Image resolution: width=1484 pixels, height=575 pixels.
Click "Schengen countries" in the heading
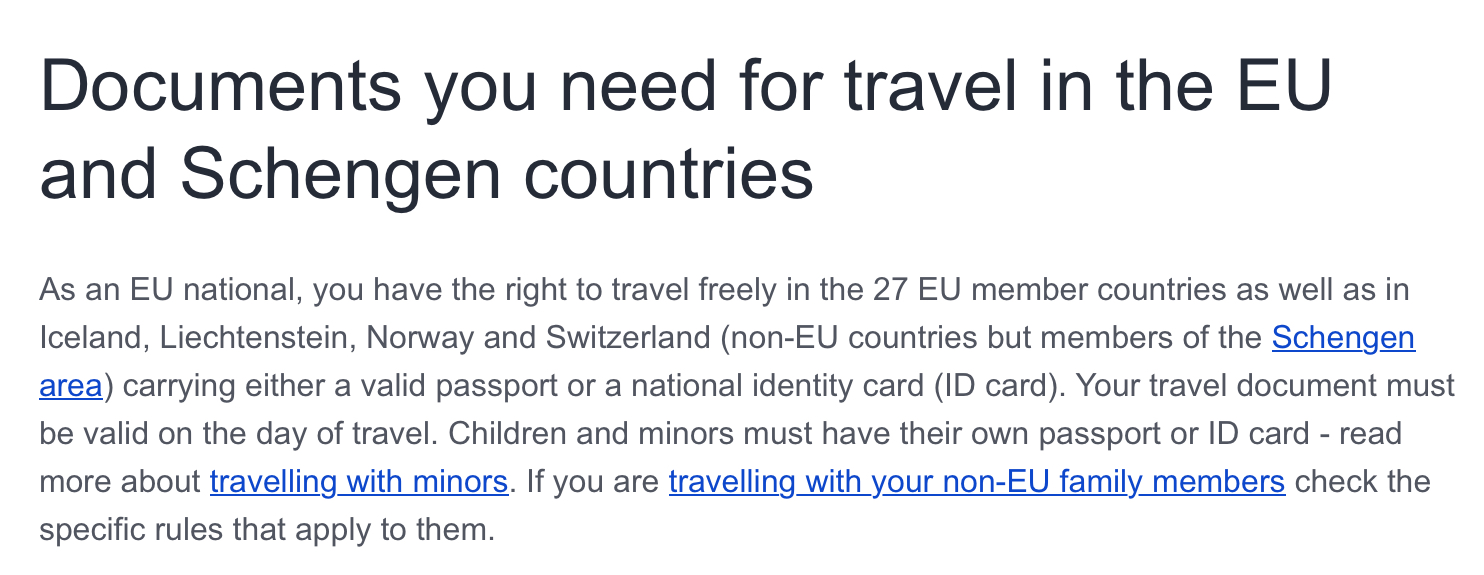pos(497,174)
